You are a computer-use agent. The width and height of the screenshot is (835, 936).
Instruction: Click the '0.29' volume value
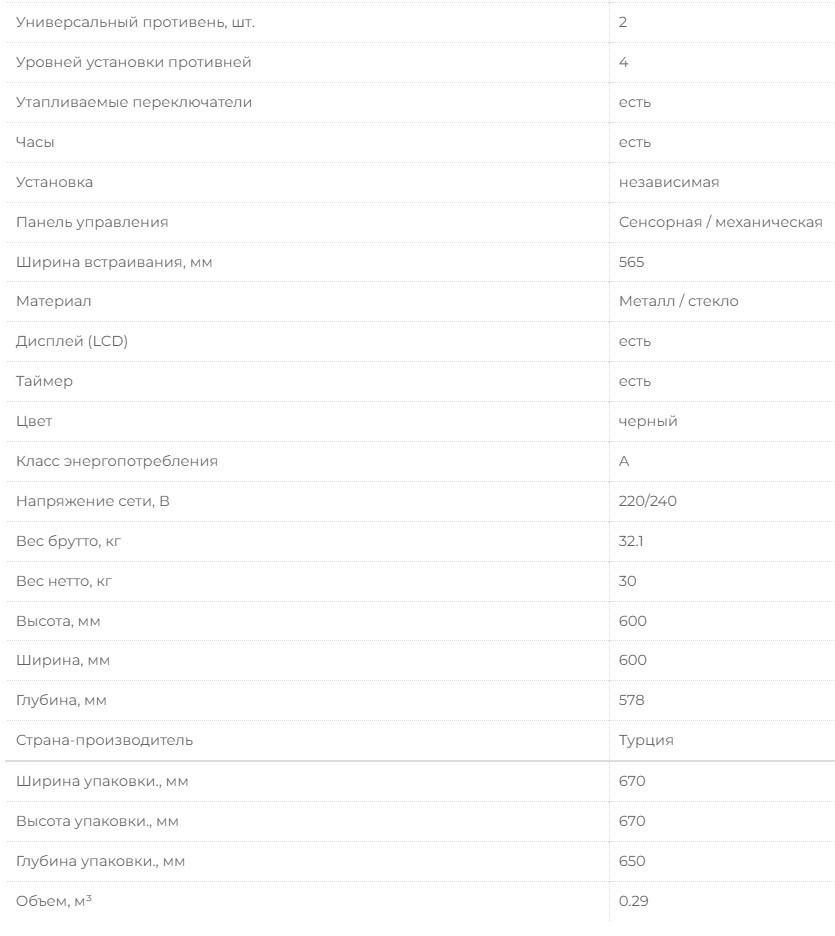[x=634, y=901]
